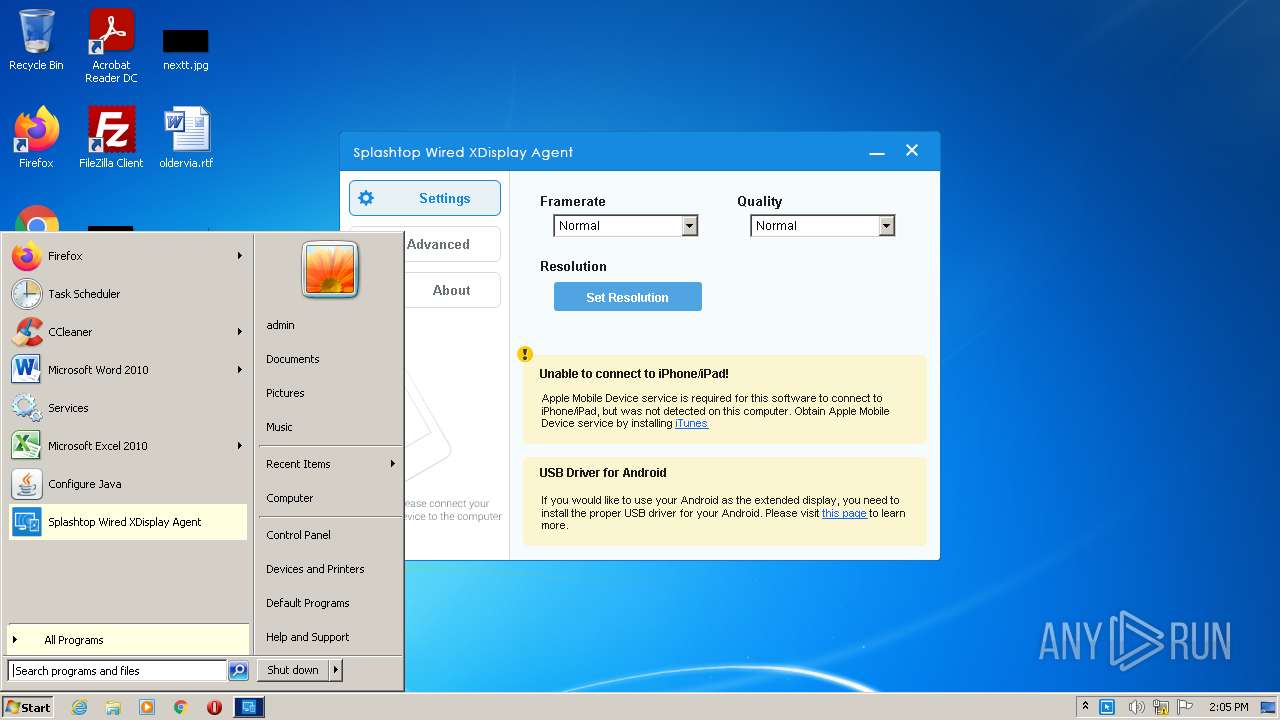Open FileZilla Client desktop shortcut
The image size is (1280, 720).
coord(111,137)
